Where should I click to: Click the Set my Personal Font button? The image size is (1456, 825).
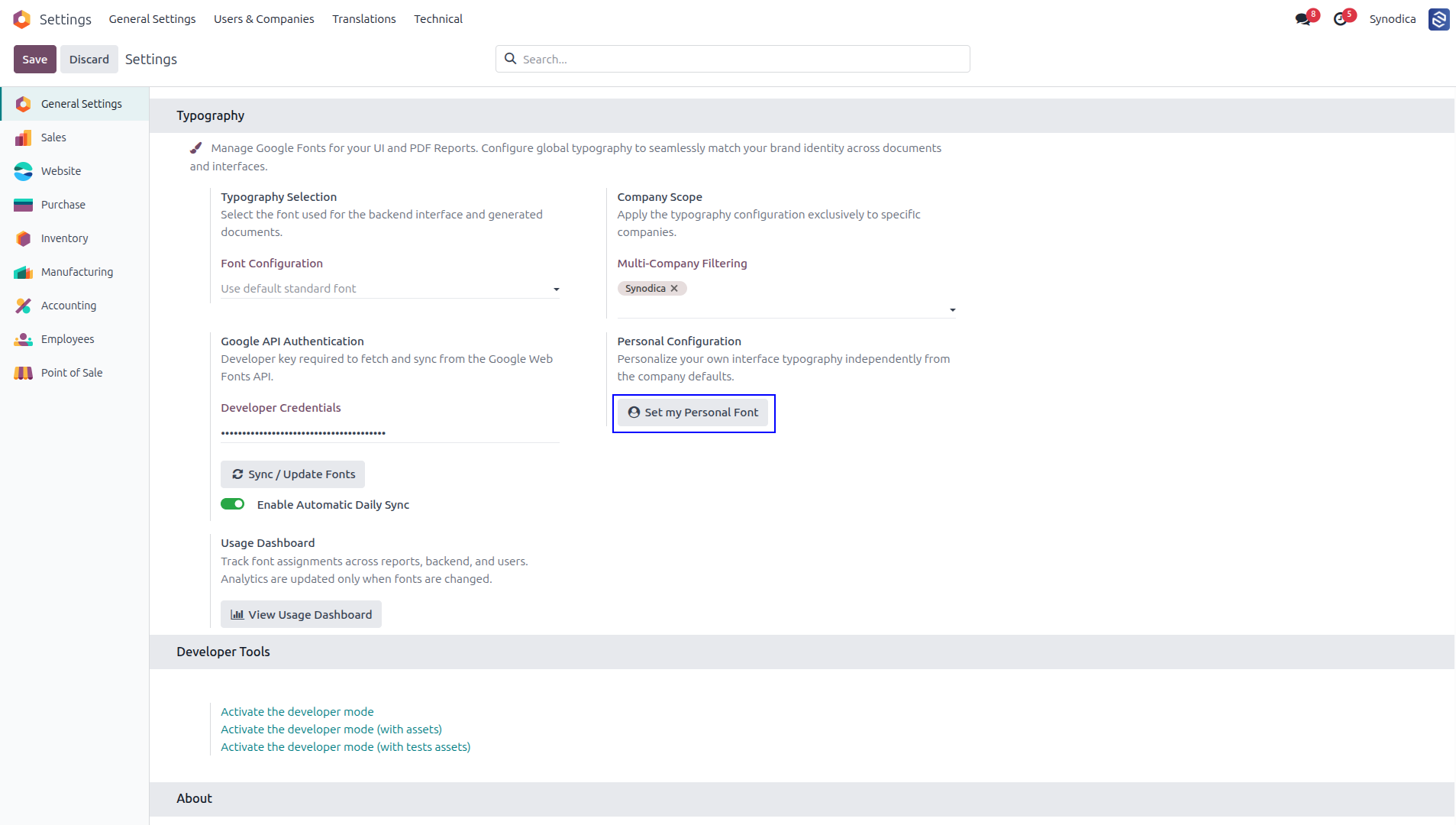(693, 412)
